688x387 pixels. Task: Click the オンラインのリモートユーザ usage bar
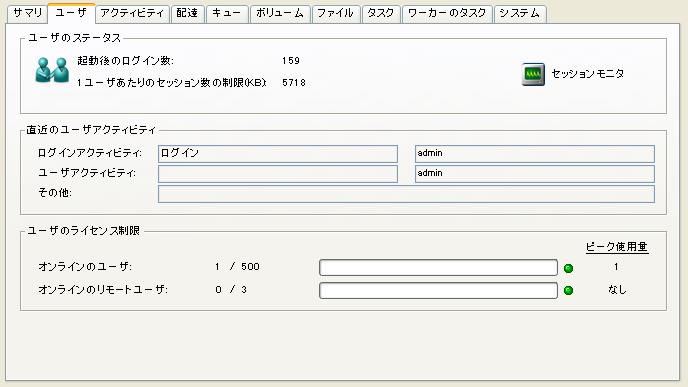click(438, 290)
